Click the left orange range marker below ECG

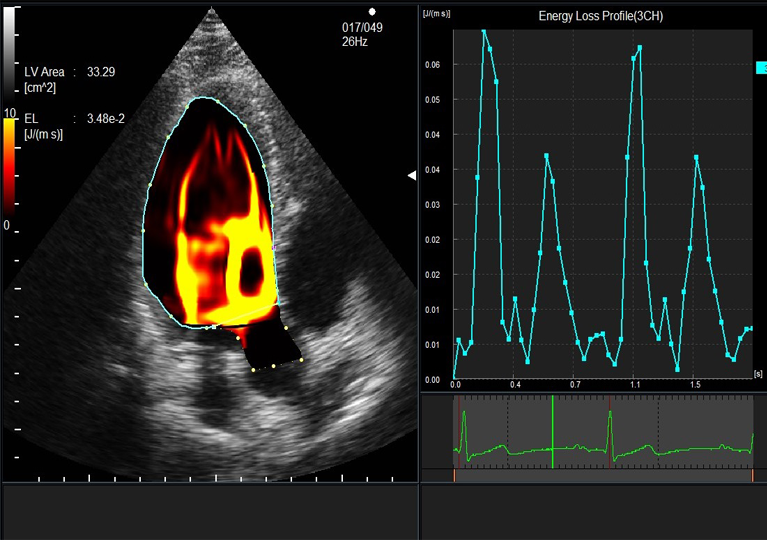point(454,475)
